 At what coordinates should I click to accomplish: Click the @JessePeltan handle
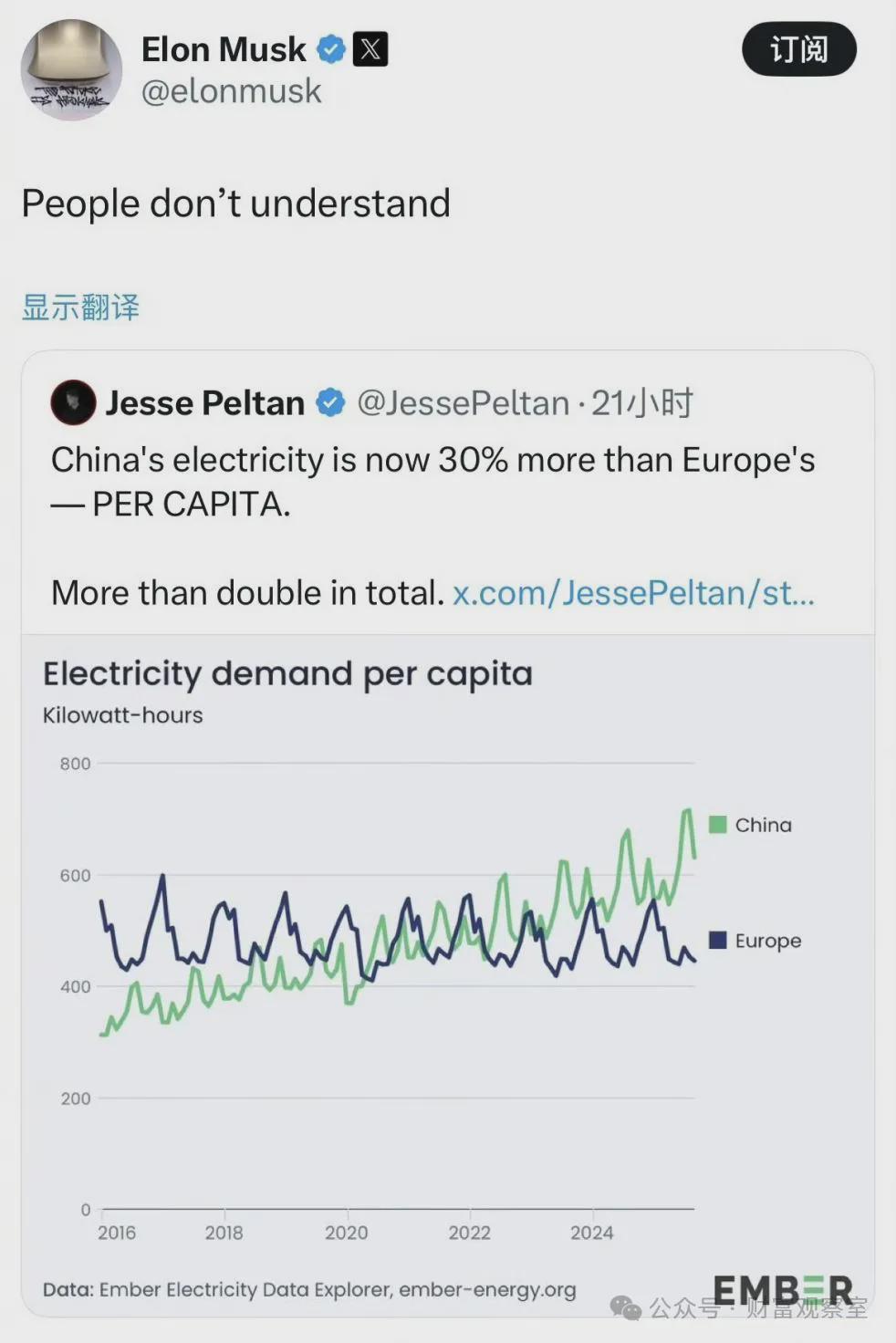tap(463, 402)
